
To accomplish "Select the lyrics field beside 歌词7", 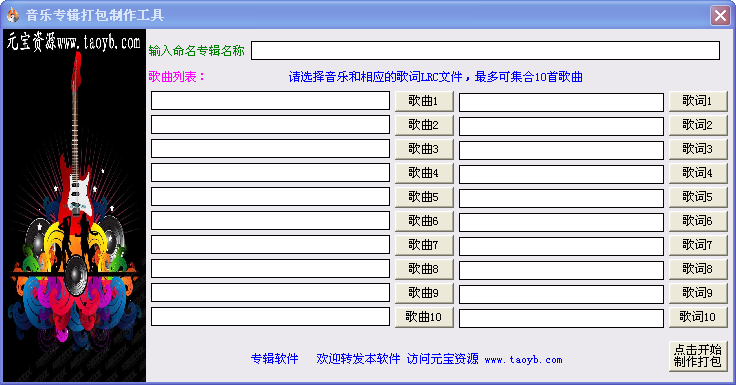I will click(x=561, y=246).
